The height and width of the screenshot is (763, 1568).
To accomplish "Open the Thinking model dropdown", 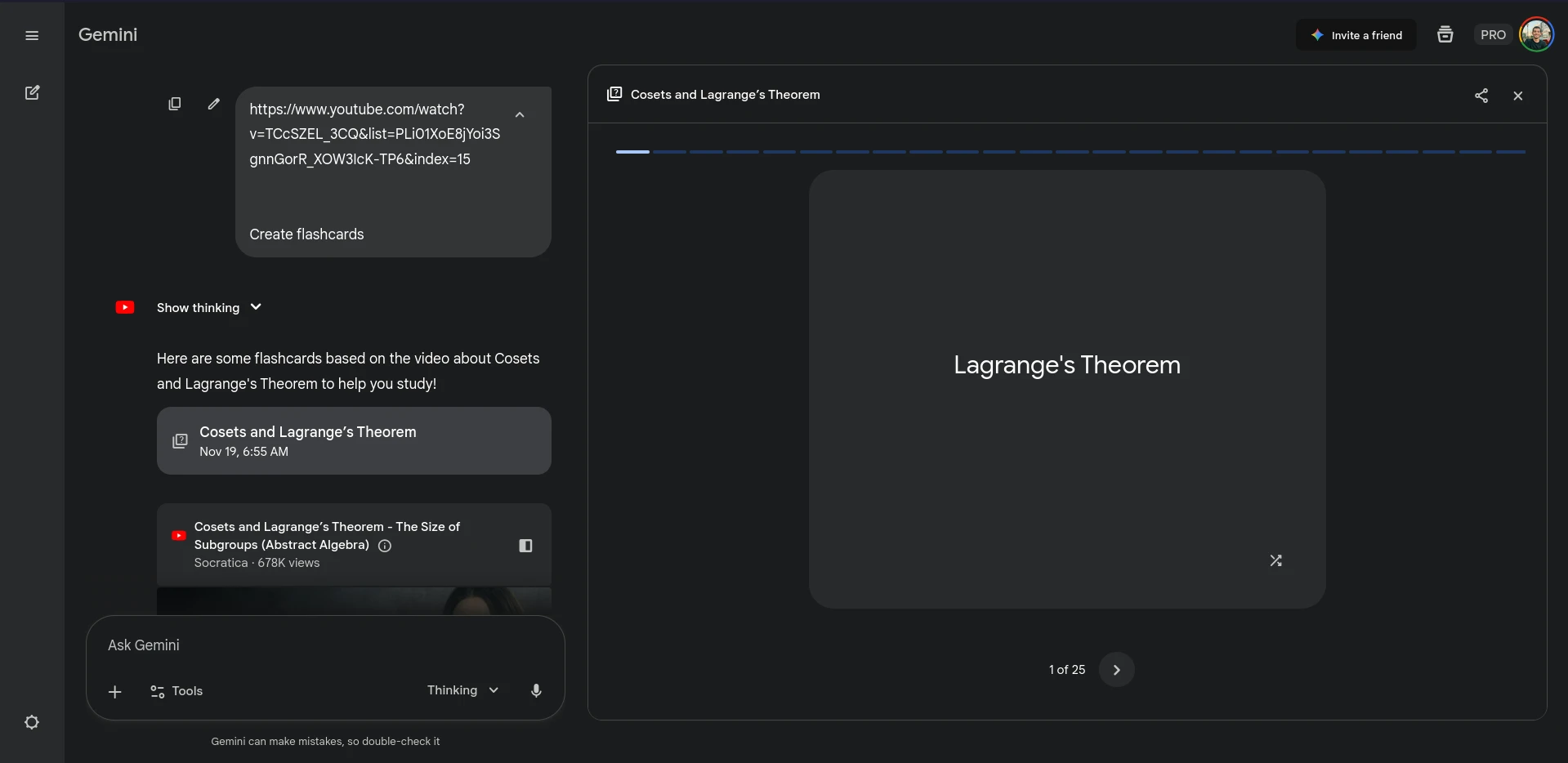I will pos(462,690).
